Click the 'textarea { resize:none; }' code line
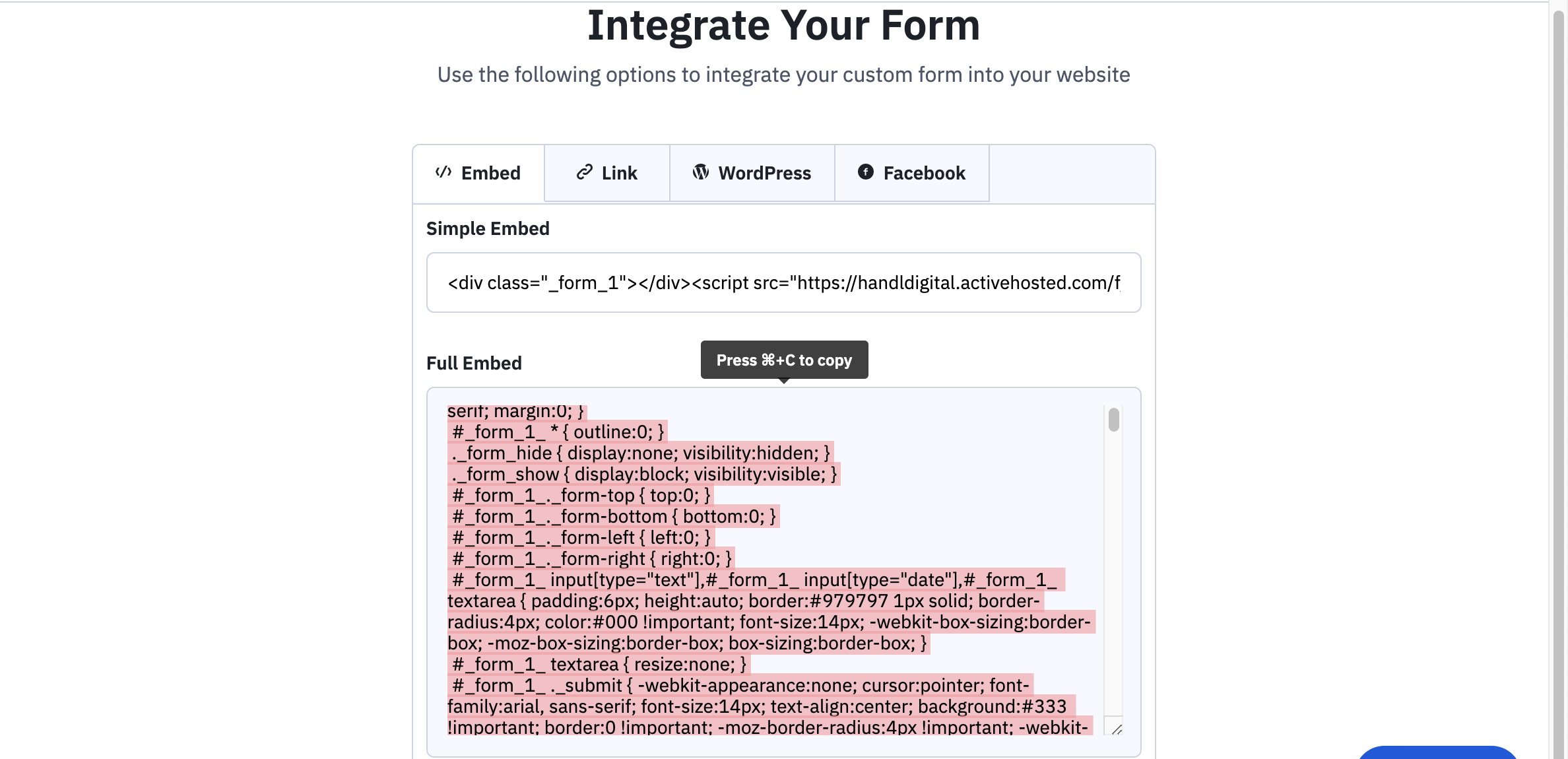 click(x=598, y=665)
